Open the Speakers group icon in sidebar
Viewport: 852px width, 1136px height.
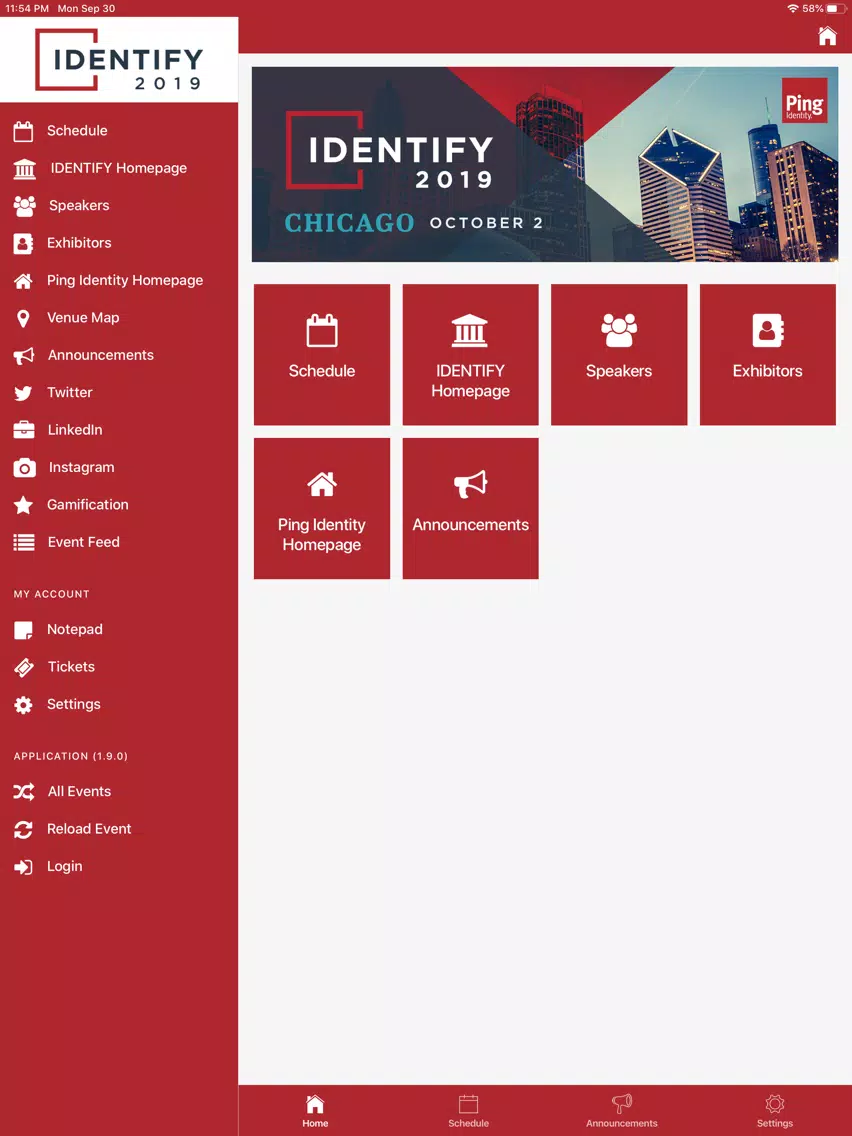click(x=25, y=206)
